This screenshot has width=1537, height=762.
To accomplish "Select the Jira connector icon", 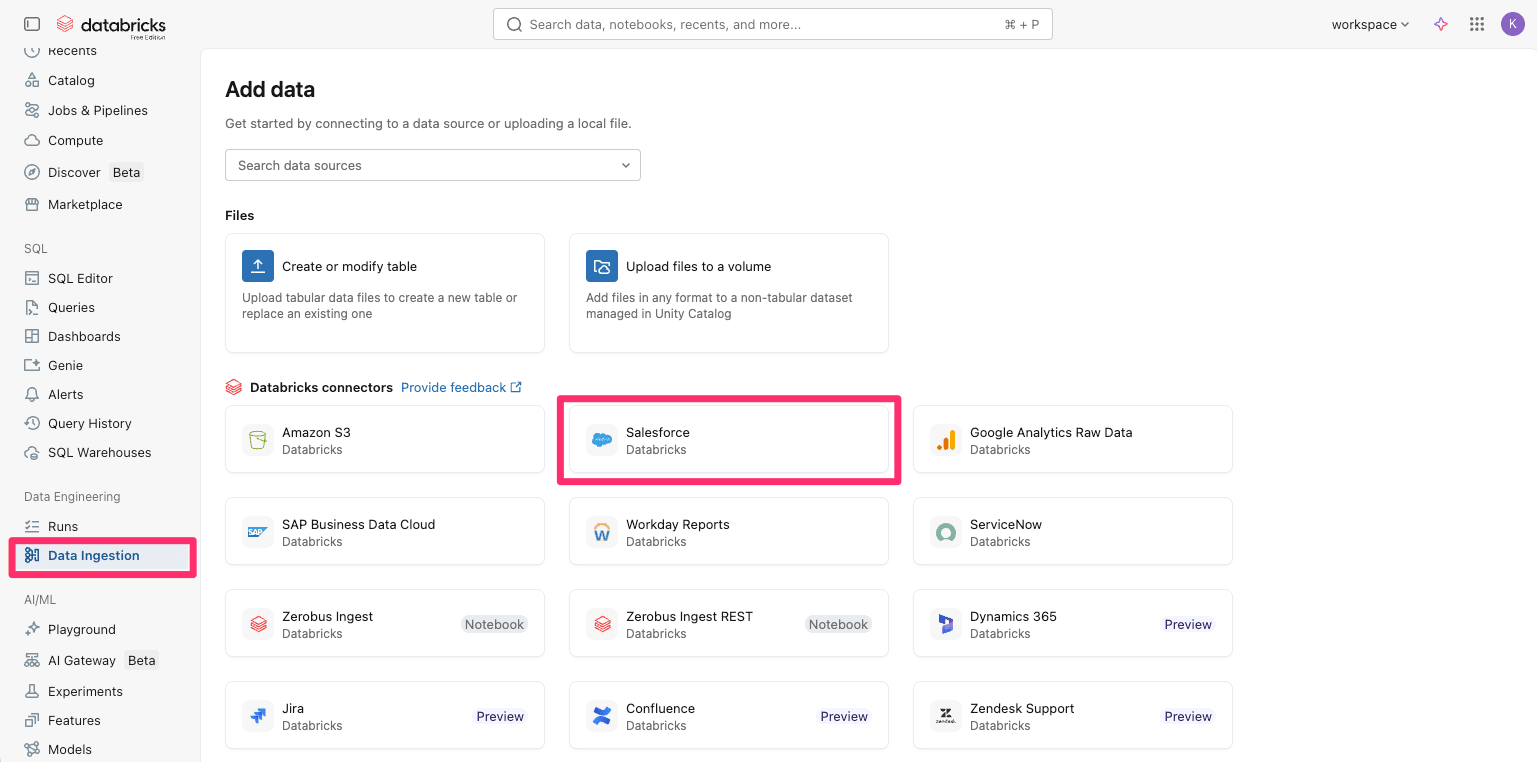I will coord(258,717).
